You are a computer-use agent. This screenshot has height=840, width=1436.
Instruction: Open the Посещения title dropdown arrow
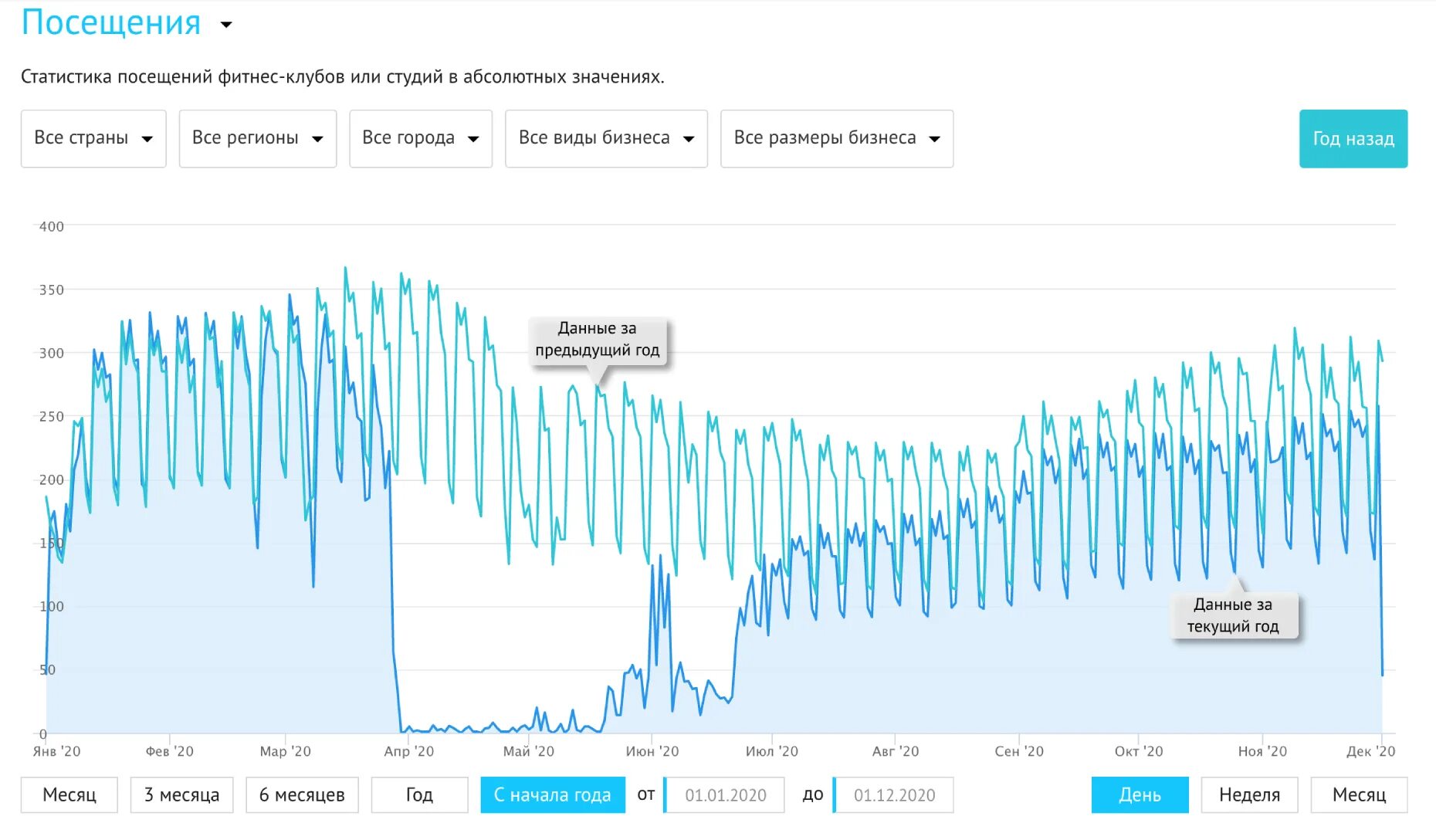coord(226,25)
